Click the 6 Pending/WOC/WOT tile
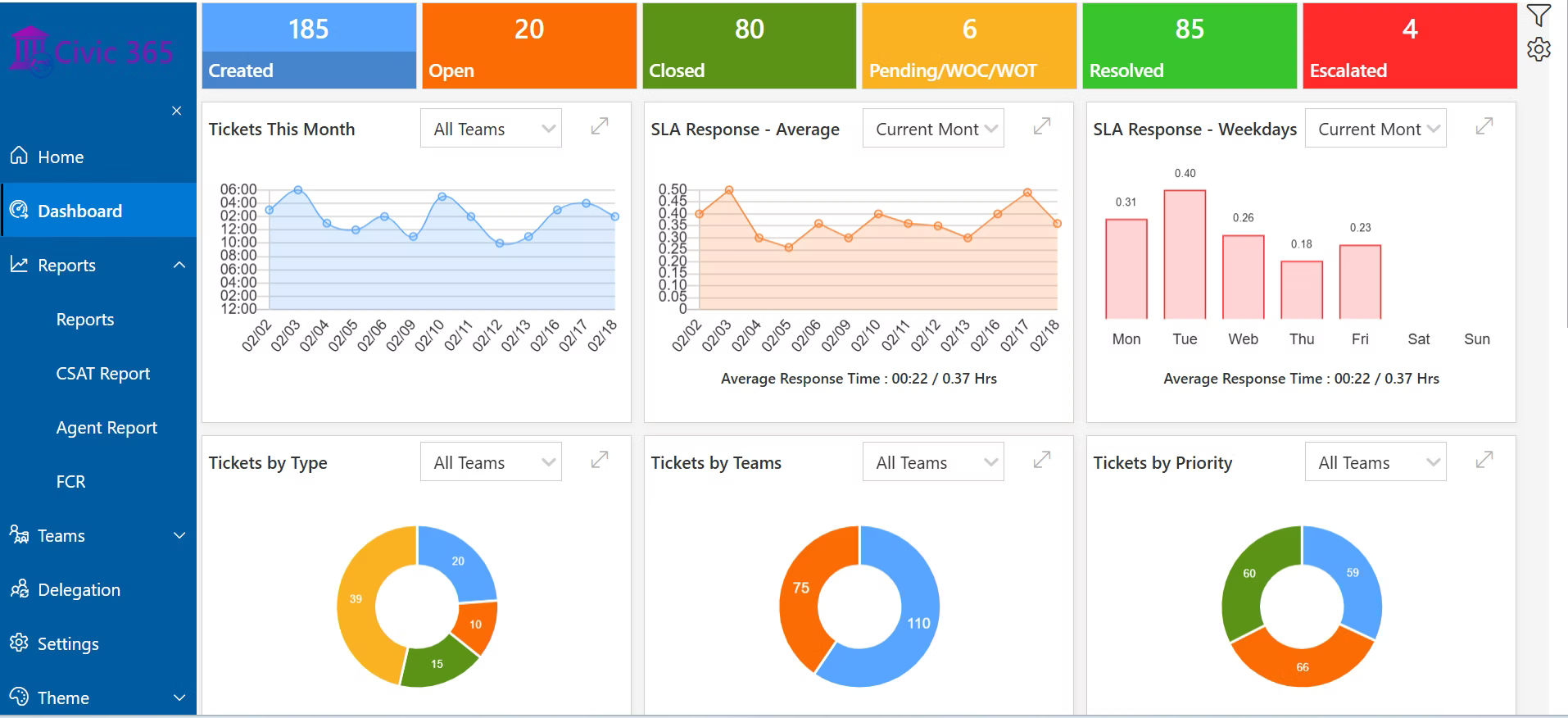1568x718 pixels. [x=969, y=45]
